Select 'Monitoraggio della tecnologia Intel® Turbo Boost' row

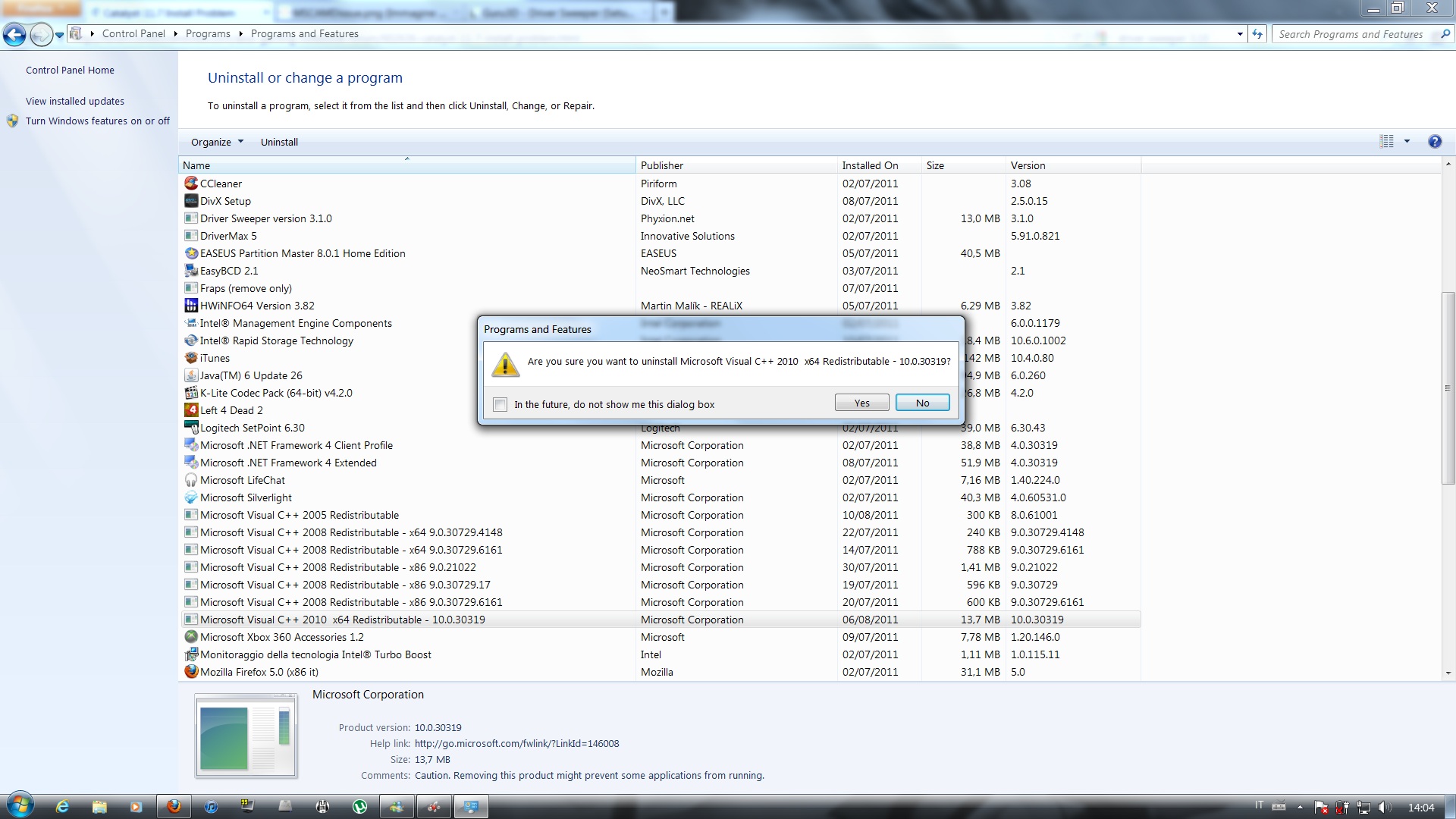click(x=660, y=654)
